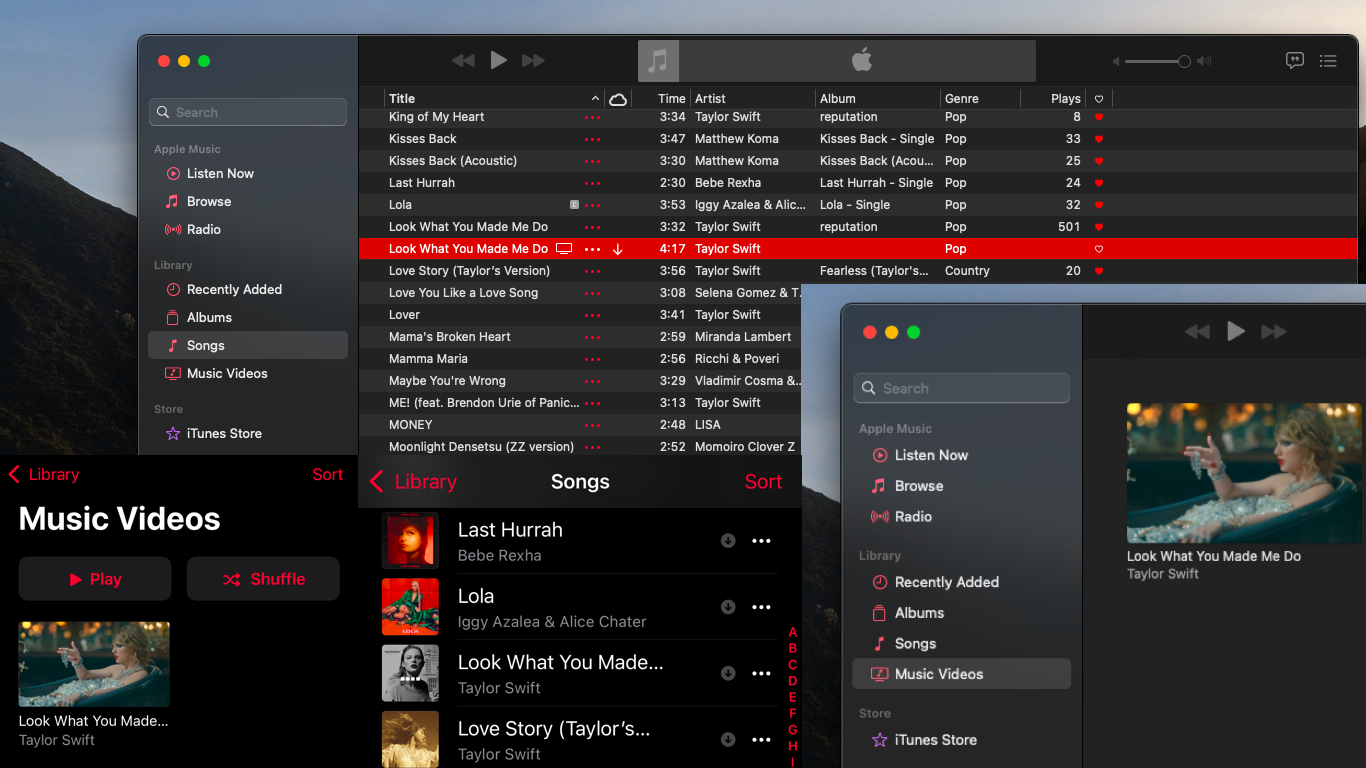Open the more-options dots for Mamma Maria
1366x768 pixels.
point(593,359)
